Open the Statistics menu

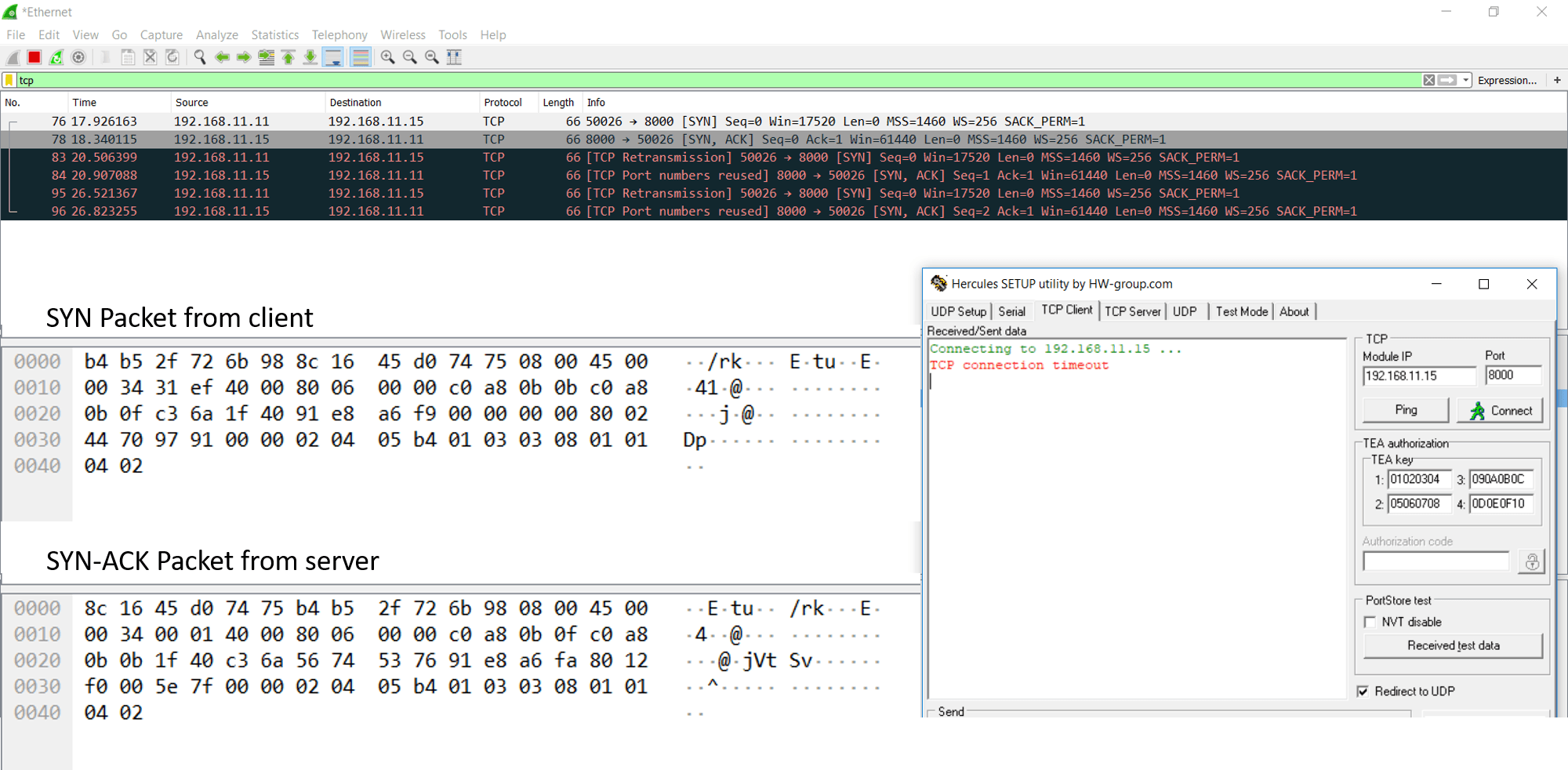(x=274, y=35)
